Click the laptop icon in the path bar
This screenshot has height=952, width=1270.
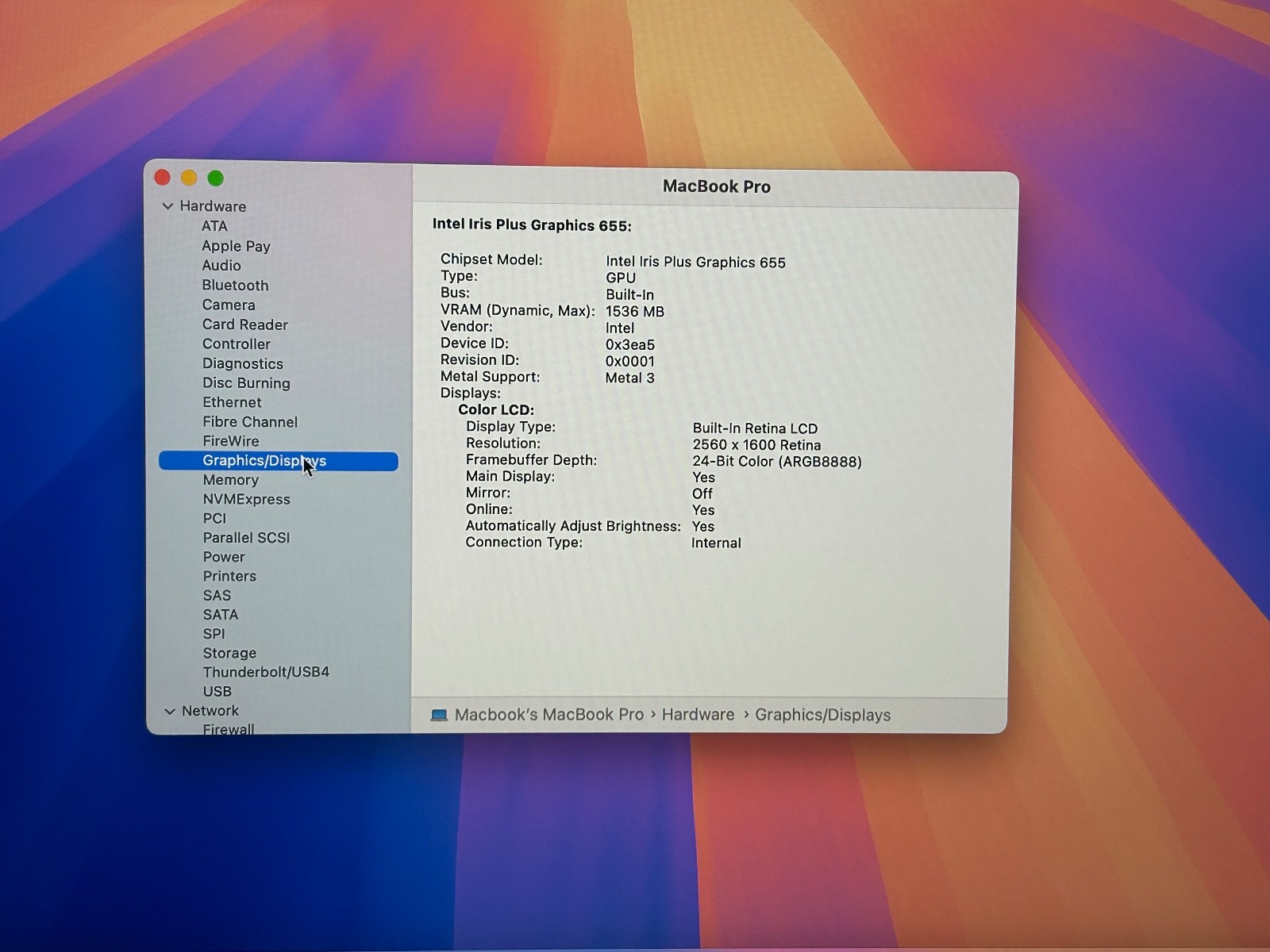tap(439, 716)
